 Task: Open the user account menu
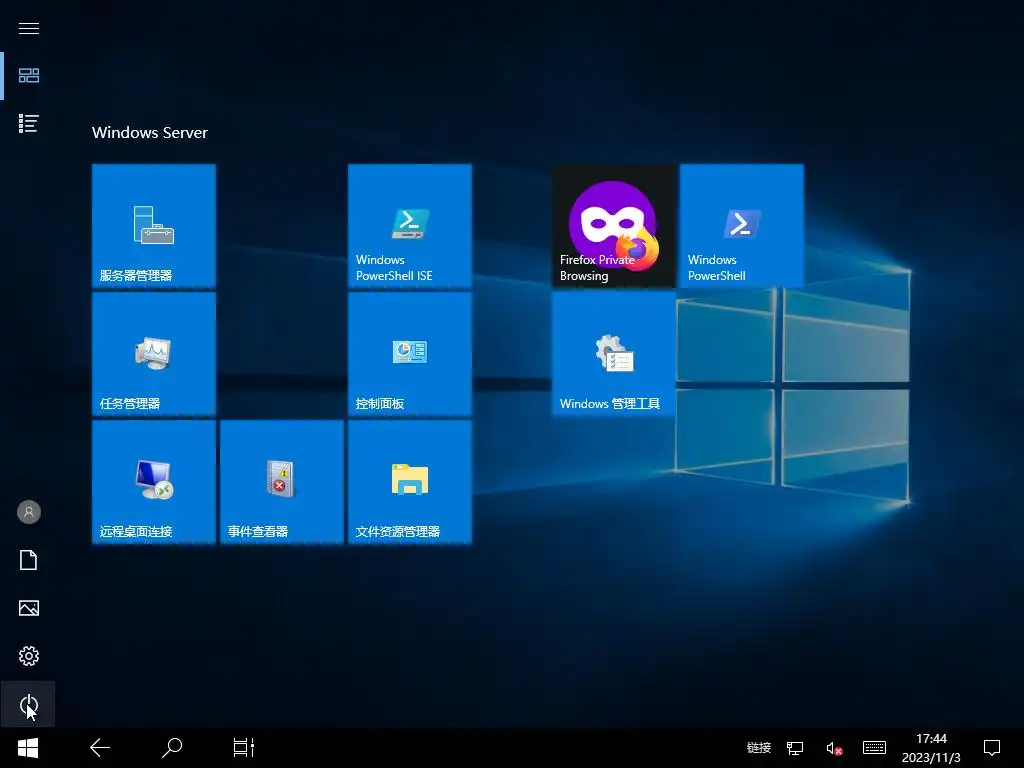point(29,512)
